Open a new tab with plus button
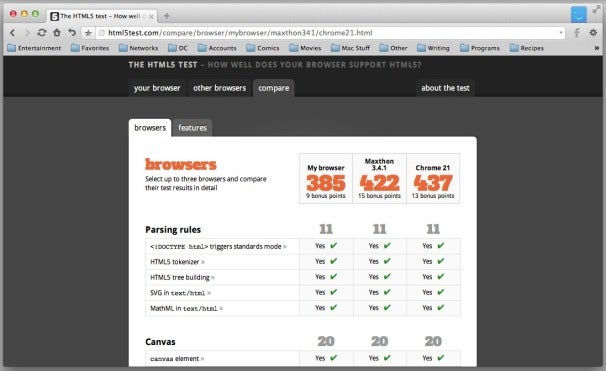This screenshot has width=606, height=371. point(167,16)
